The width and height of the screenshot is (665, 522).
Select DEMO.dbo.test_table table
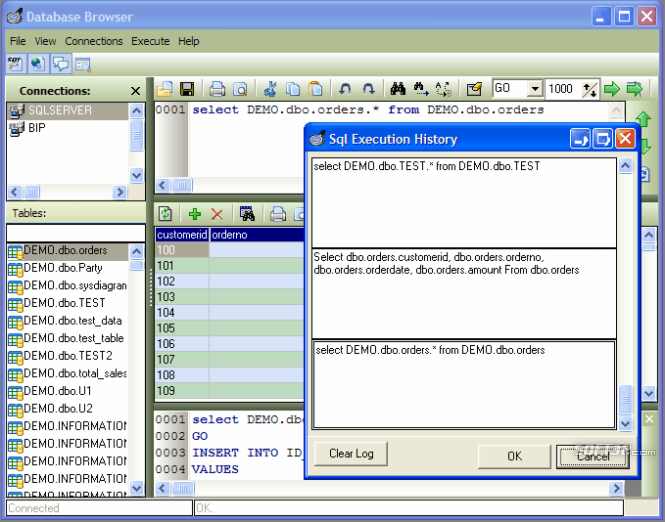click(68, 338)
